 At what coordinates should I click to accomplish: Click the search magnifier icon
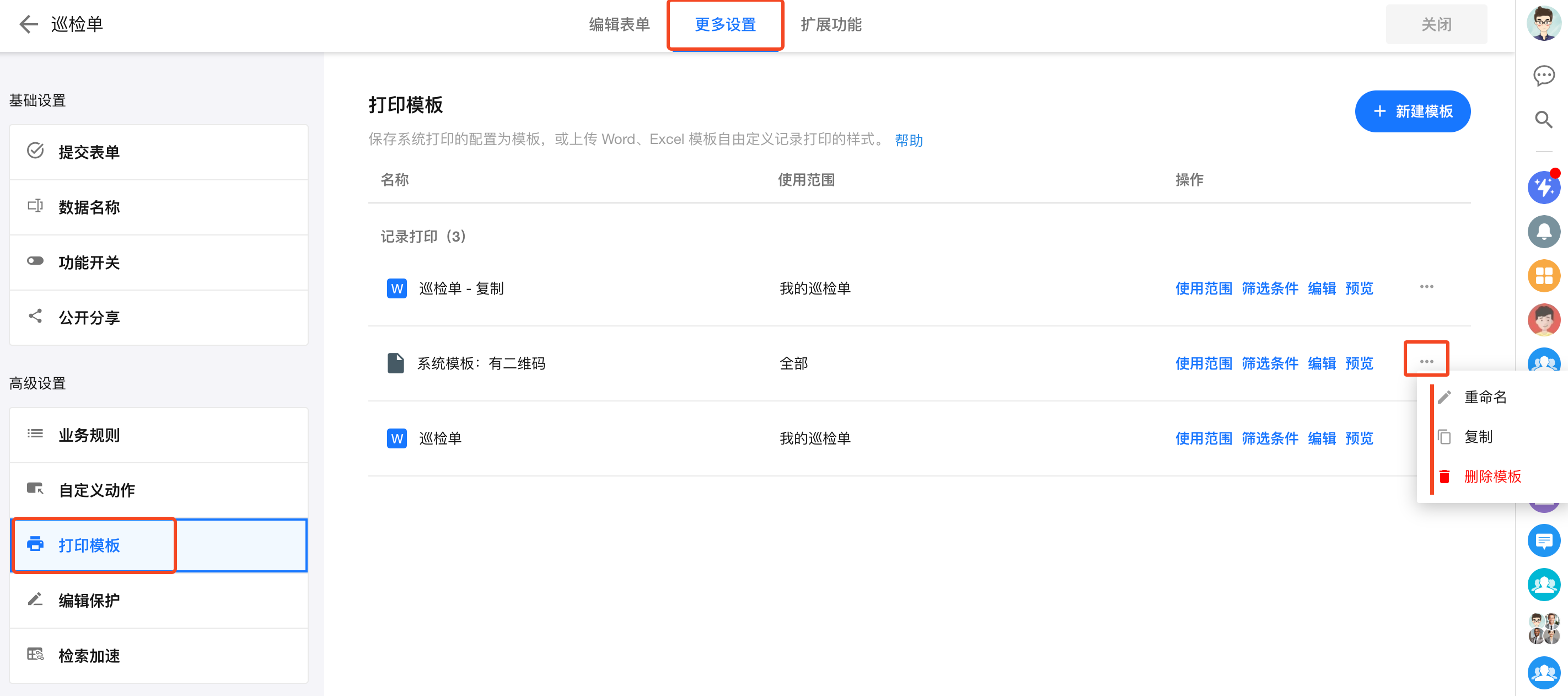tap(1543, 119)
